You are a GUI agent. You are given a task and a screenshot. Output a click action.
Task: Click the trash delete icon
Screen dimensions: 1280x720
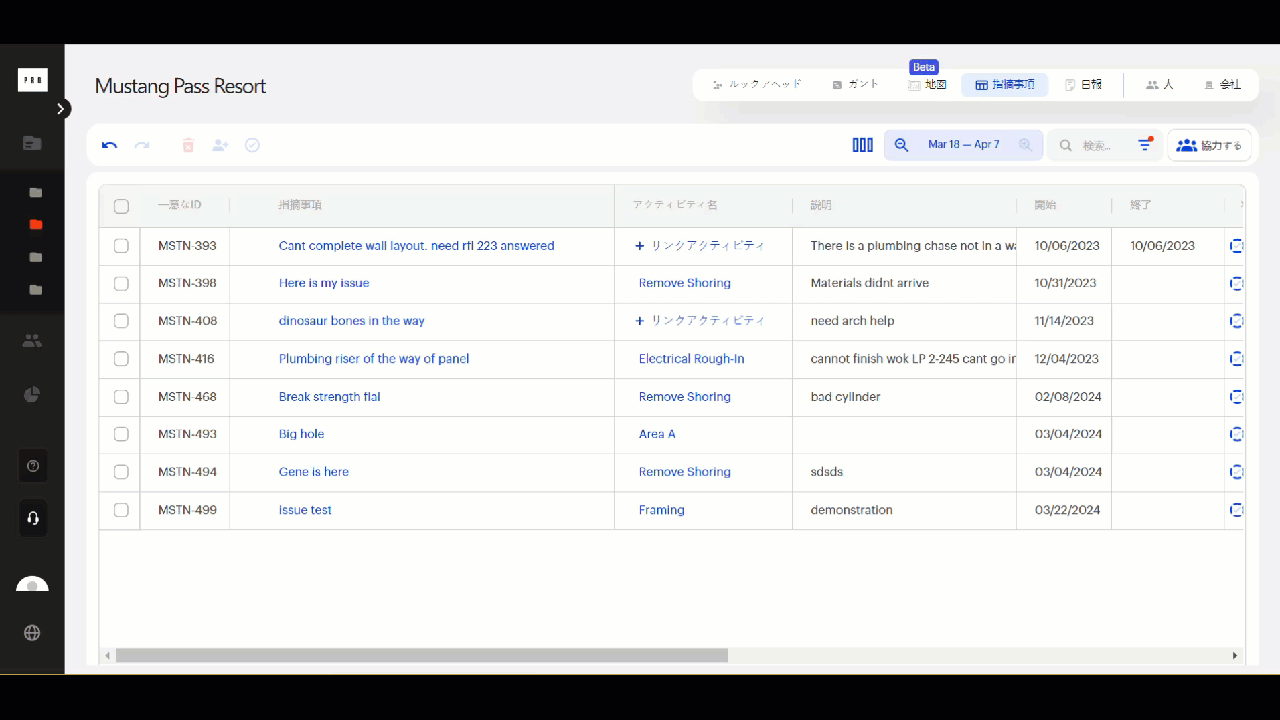pyautogui.click(x=188, y=145)
